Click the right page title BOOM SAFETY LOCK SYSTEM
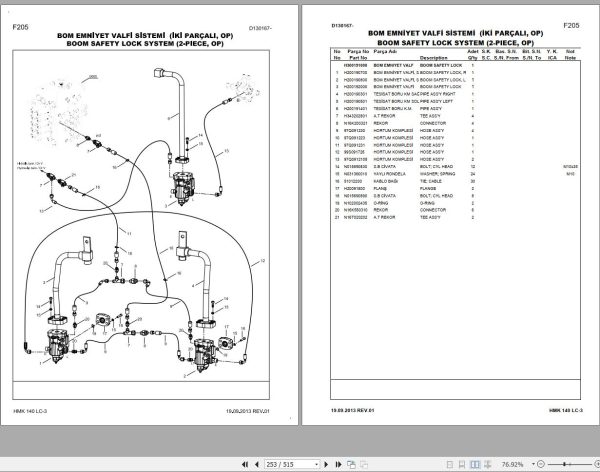The image size is (600, 472). 455,43
